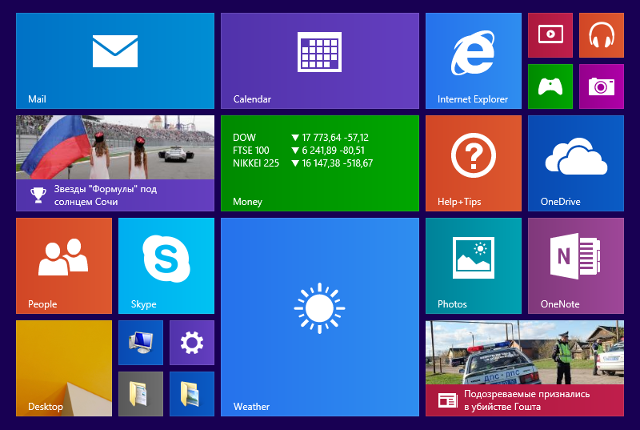The width and height of the screenshot is (640, 430).
Task: Open the Games tile with controller icon
Action: pos(550,86)
